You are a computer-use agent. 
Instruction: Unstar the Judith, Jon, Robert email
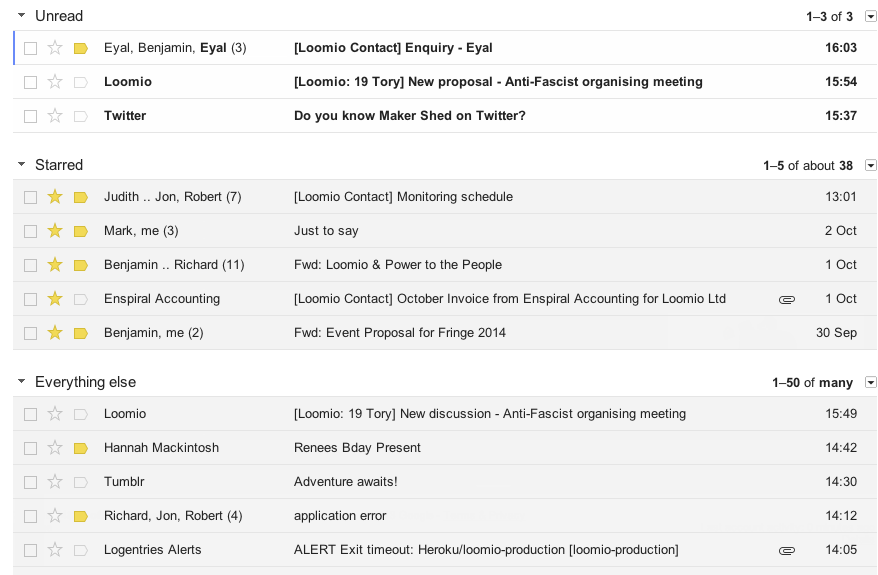pos(55,197)
